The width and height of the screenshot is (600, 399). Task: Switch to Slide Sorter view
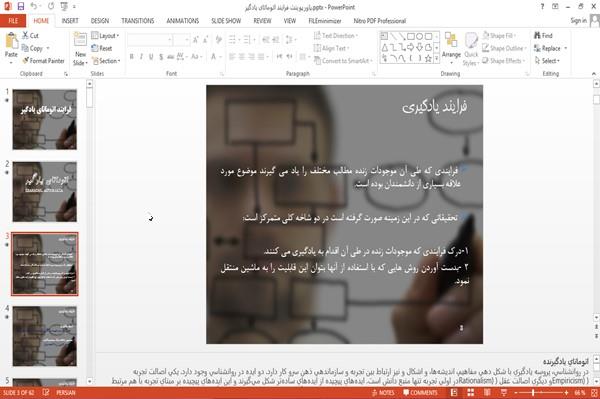(471, 393)
